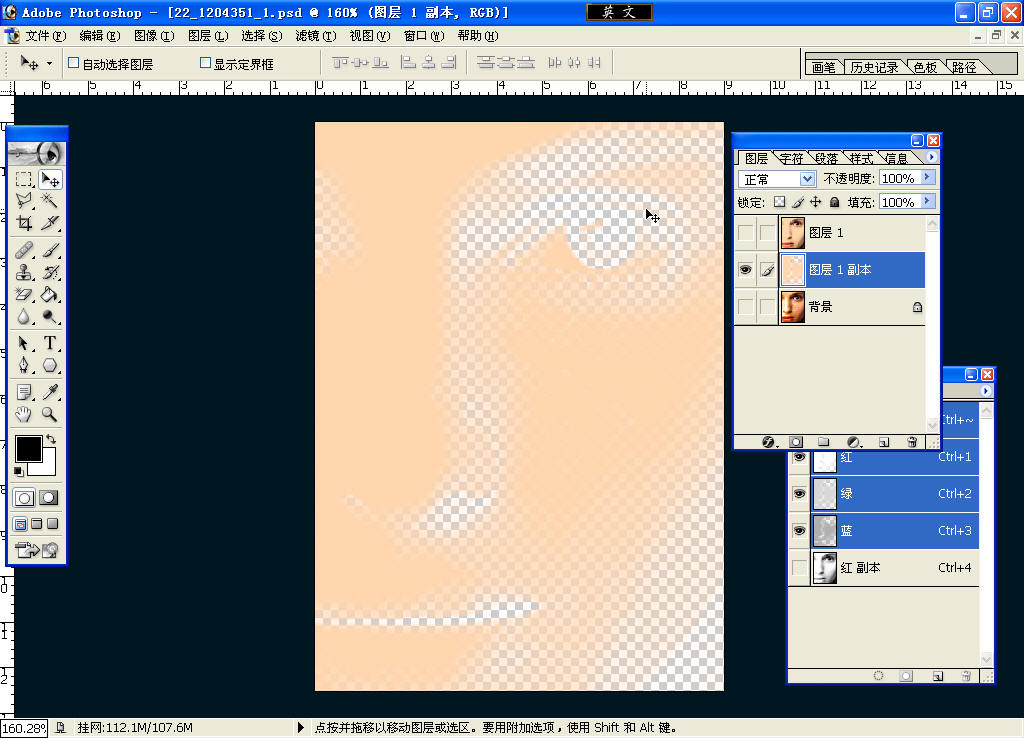
Task: Enable 自动选择图层 checkbox
Action: click(74, 63)
